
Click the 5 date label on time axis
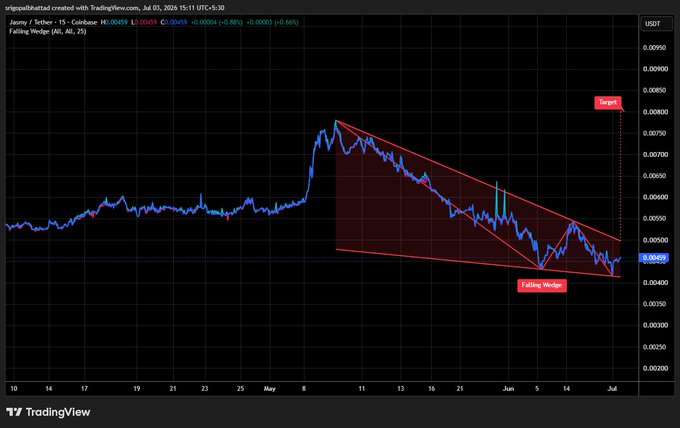click(x=537, y=389)
